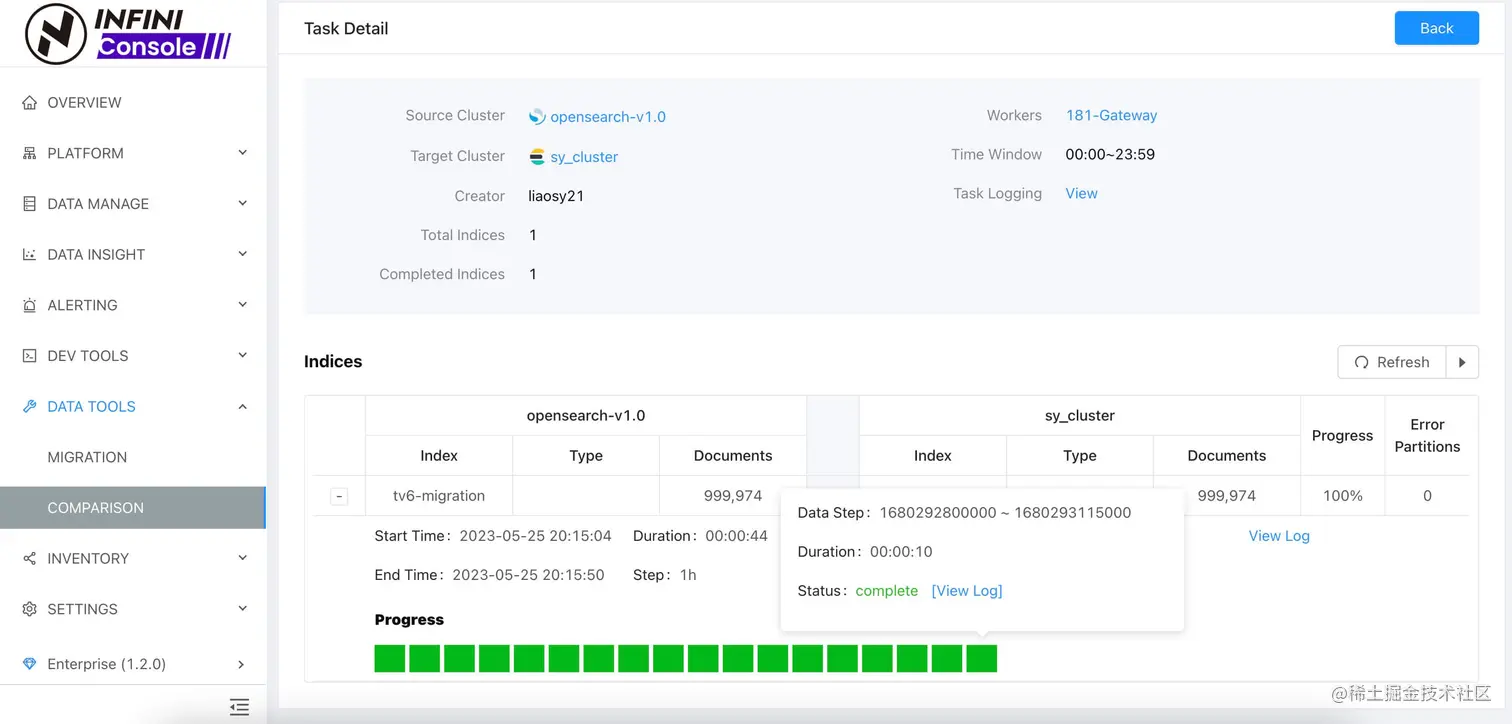Click the Data Tools wrench icon

point(29,407)
